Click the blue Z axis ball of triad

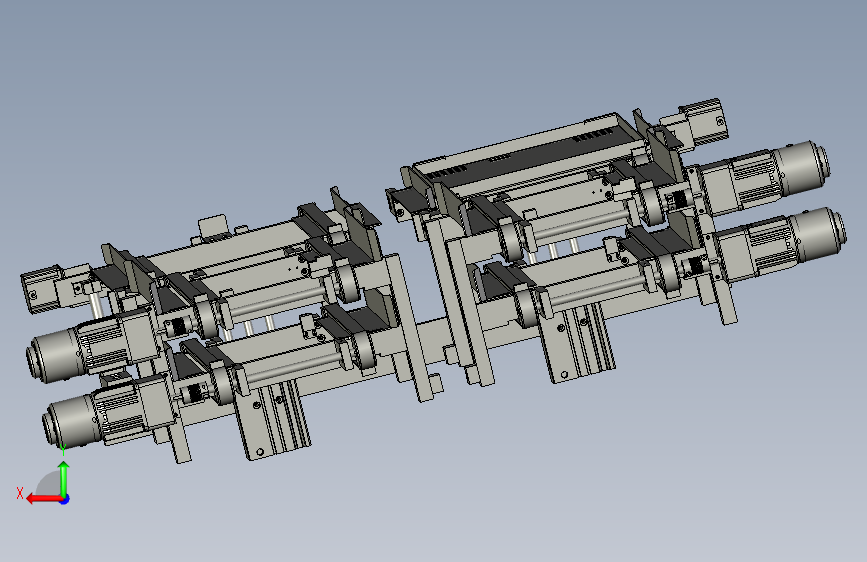pos(65,499)
